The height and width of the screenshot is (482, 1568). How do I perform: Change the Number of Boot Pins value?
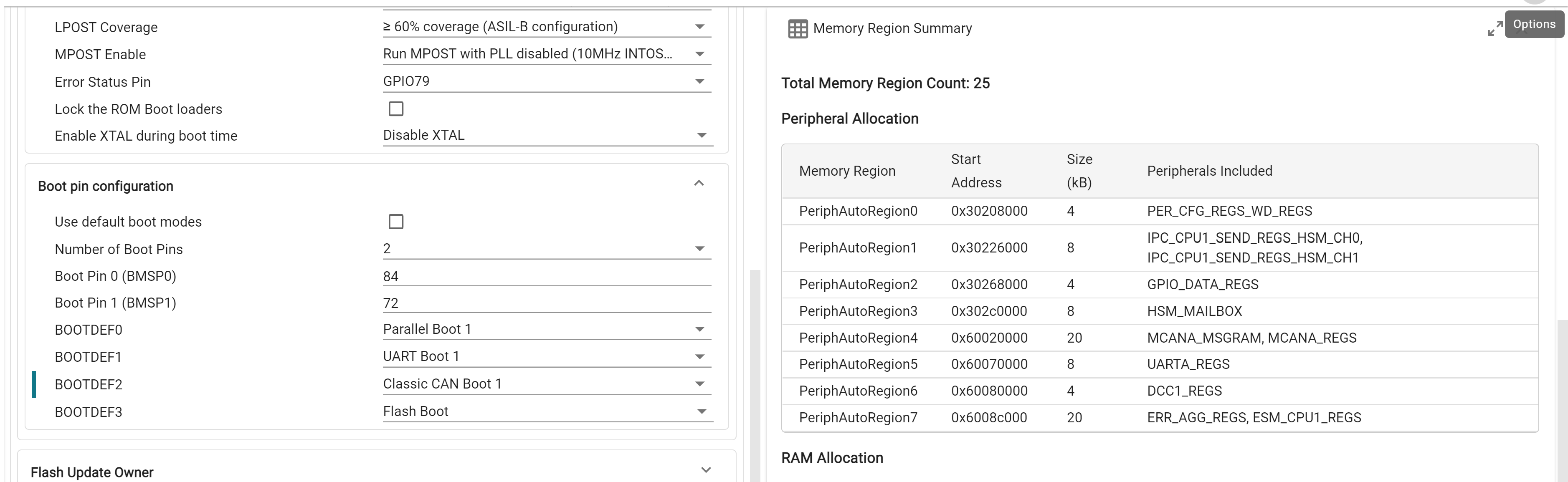(x=699, y=248)
